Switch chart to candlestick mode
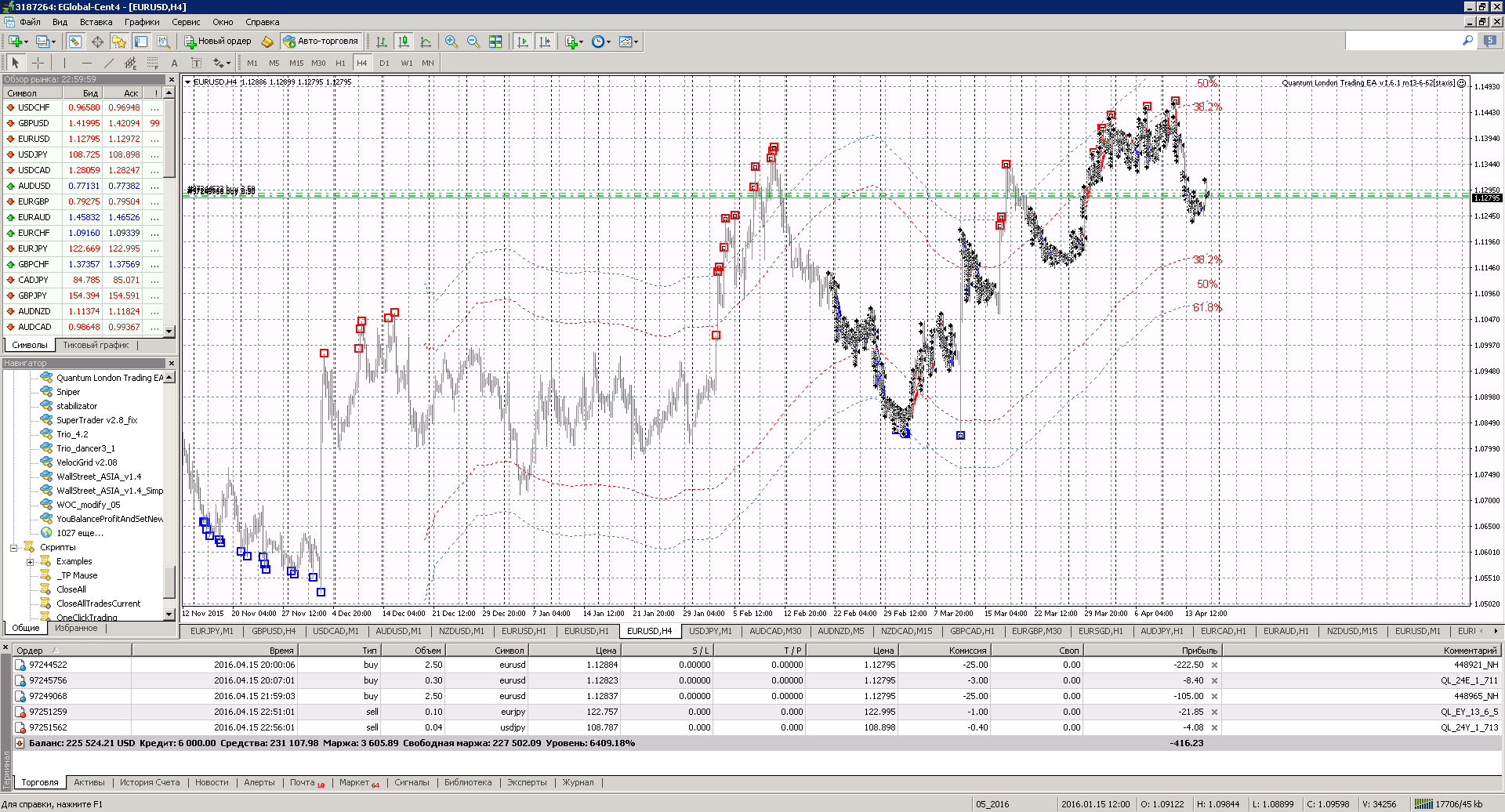This screenshot has height=812, width=1505. tap(404, 42)
